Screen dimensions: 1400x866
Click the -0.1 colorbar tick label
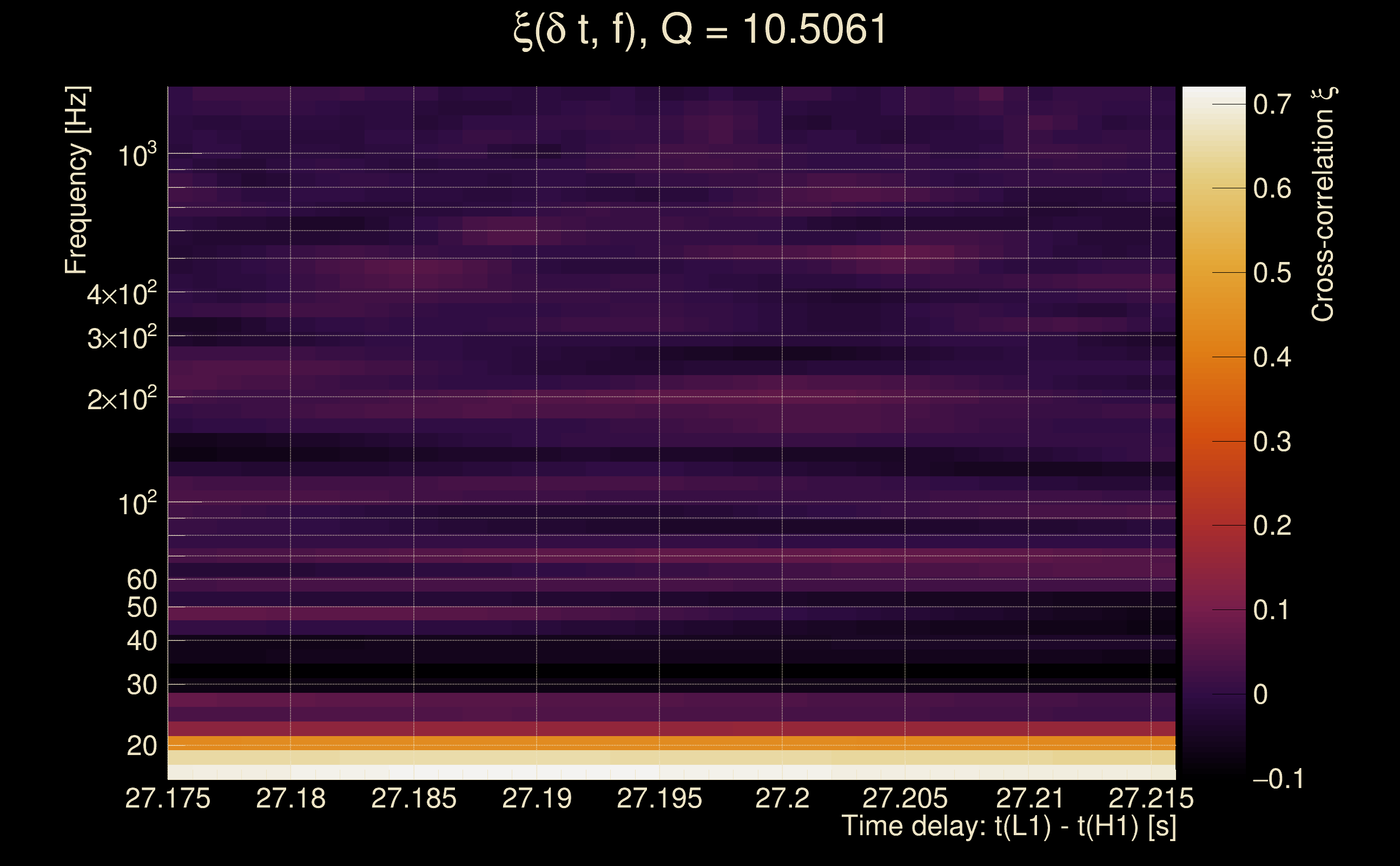click(1278, 778)
